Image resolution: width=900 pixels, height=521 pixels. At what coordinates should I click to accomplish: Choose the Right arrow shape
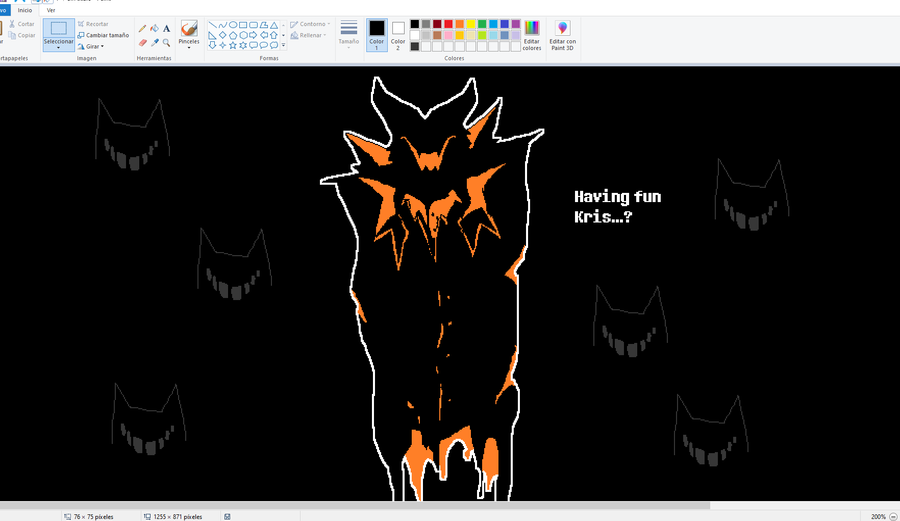point(253,35)
